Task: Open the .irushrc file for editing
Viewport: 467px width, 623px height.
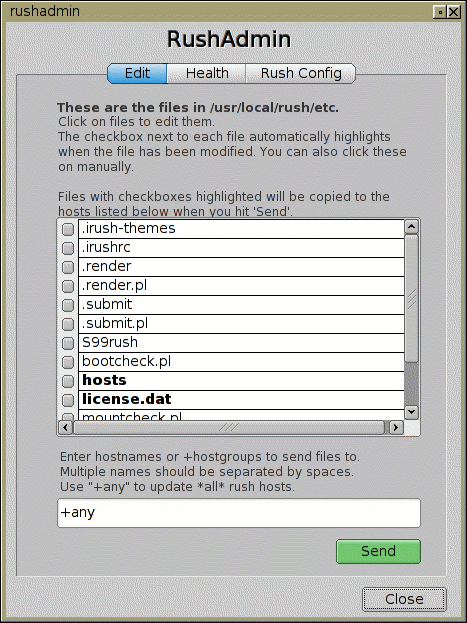Action: coord(241,248)
